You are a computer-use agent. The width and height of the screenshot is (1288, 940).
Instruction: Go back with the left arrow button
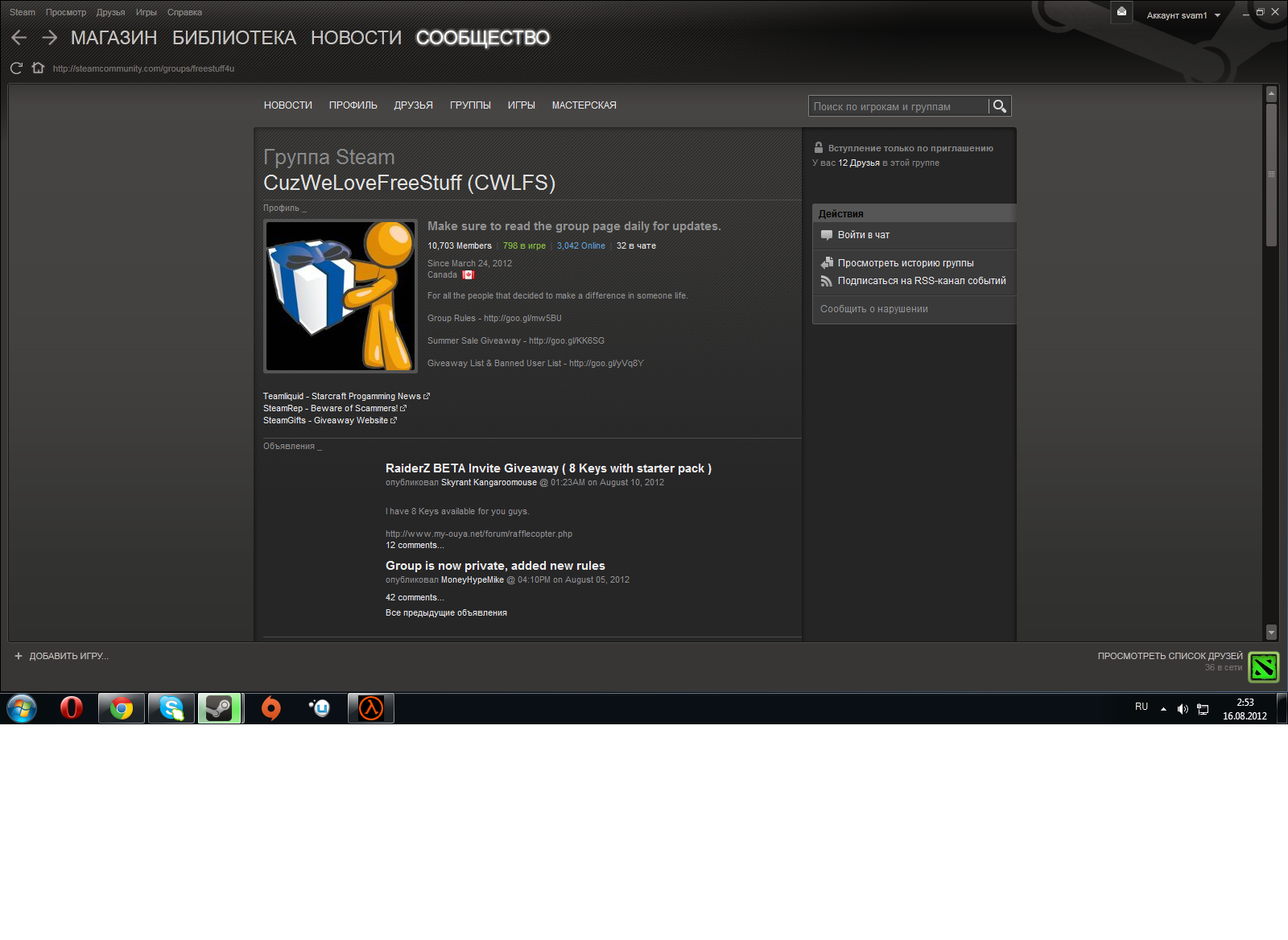click(x=19, y=38)
